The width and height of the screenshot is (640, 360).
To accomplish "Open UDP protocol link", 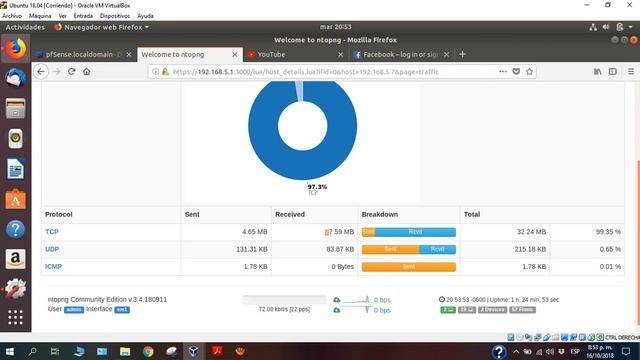I will click(x=52, y=249).
